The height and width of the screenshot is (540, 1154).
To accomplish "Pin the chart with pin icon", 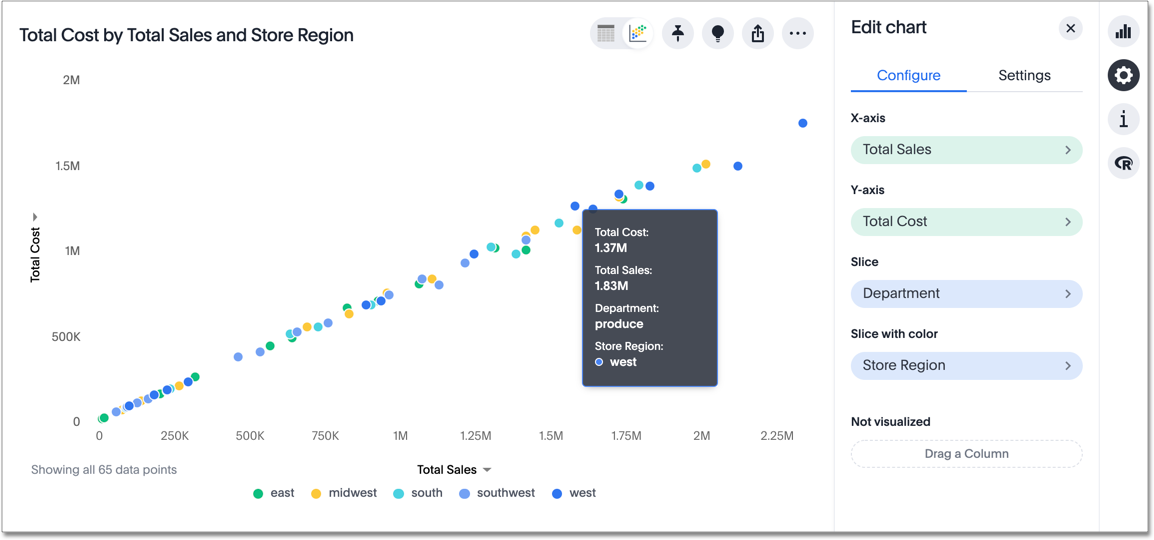I will click(678, 33).
